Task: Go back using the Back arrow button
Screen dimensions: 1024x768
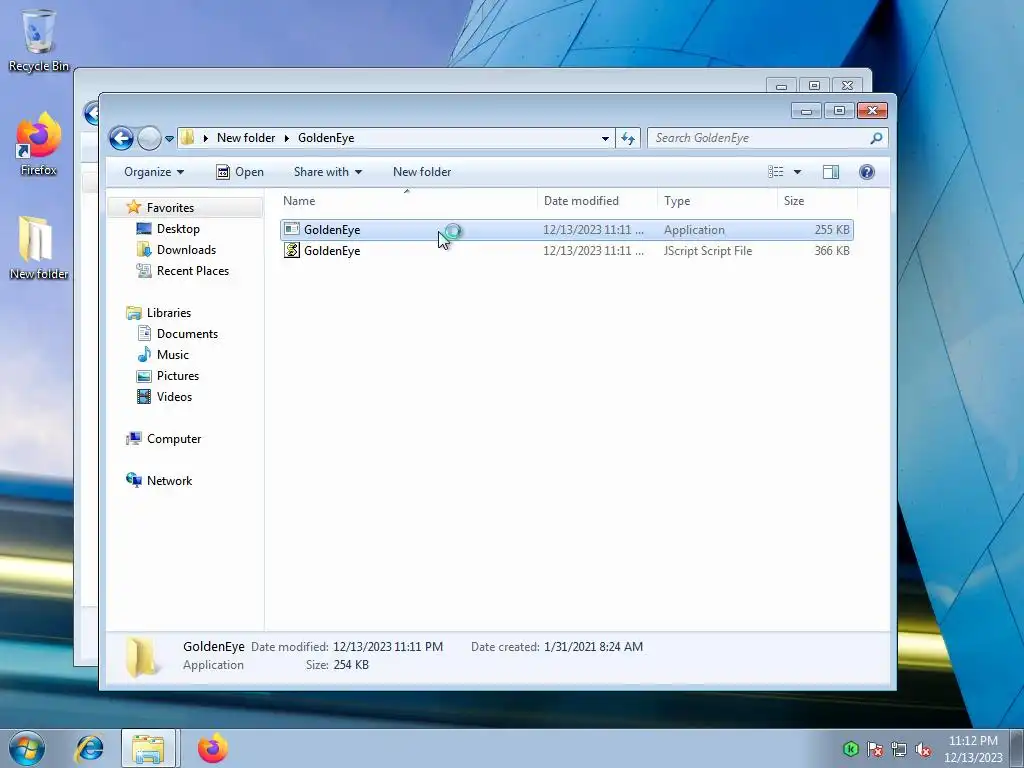Action: click(121, 138)
